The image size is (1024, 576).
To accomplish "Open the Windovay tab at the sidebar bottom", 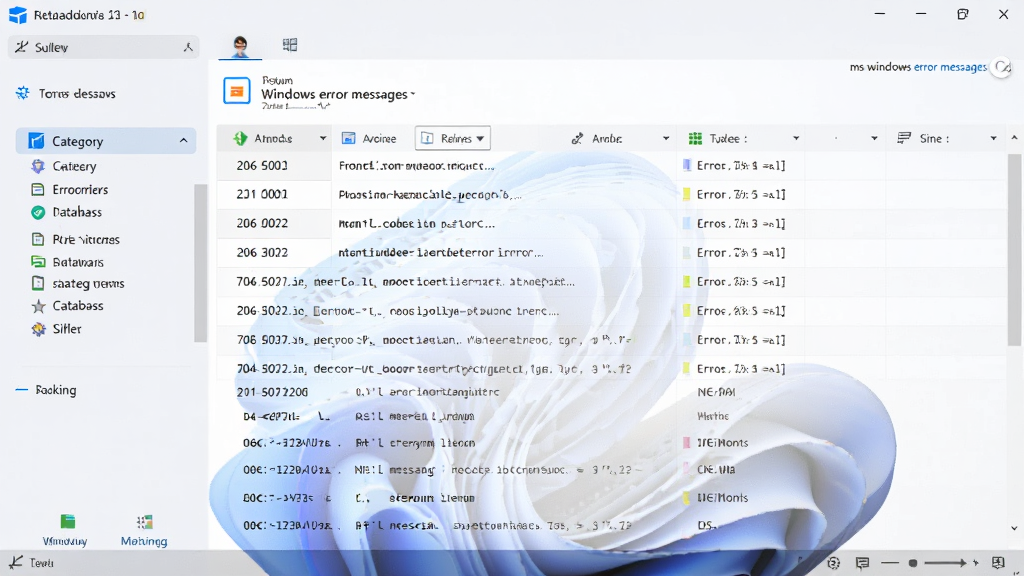I will (x=65, y=530).
